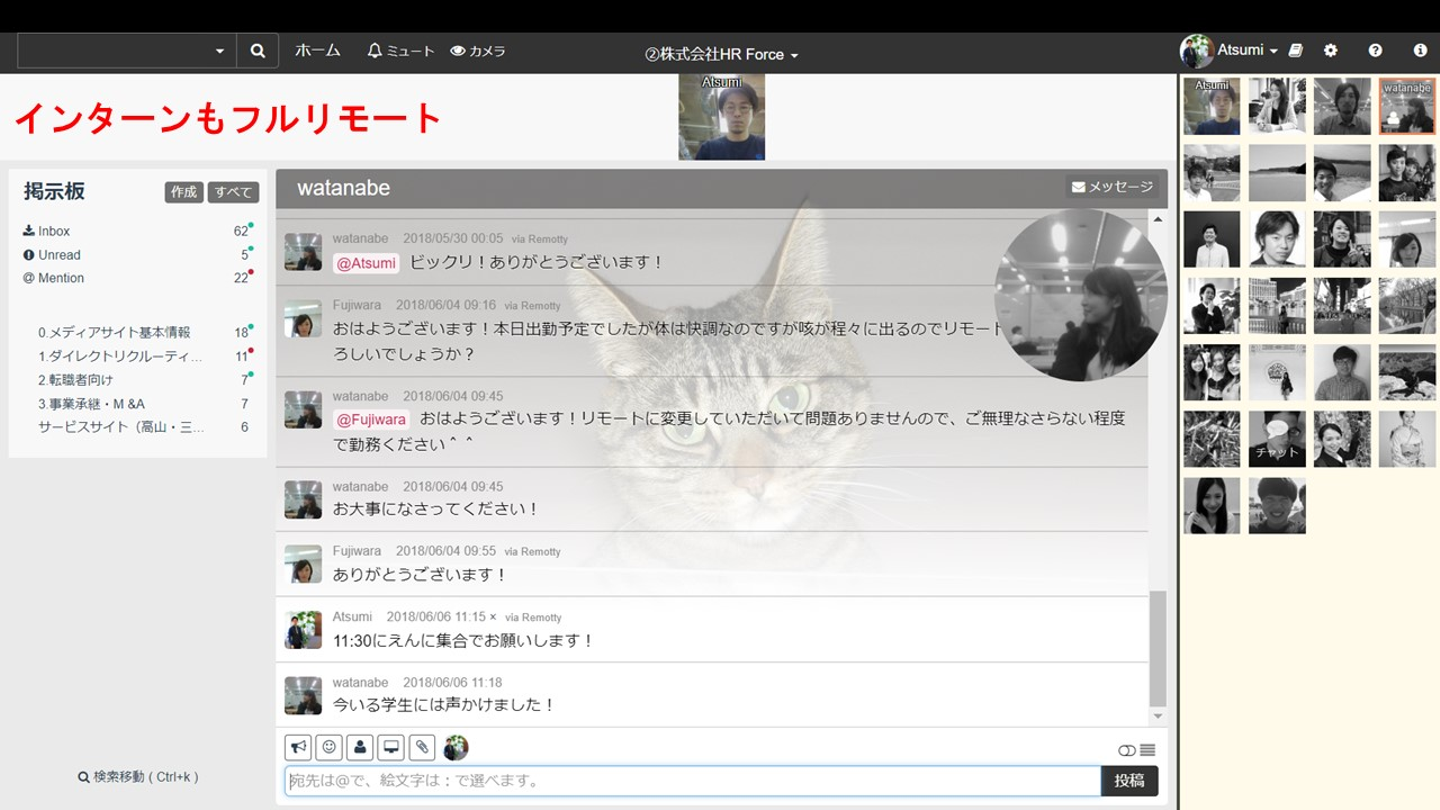Click the × delete mark on Atsumi's 11:15 message
This screenshot has width=1440, height=810.
click(493, 617)
